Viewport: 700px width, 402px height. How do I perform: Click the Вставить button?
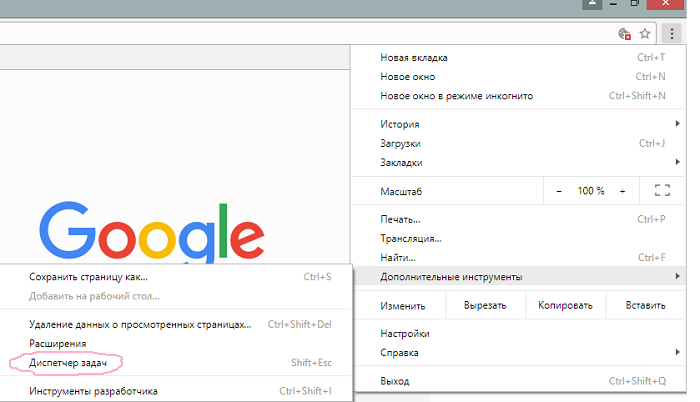click(x=645, y=306)
